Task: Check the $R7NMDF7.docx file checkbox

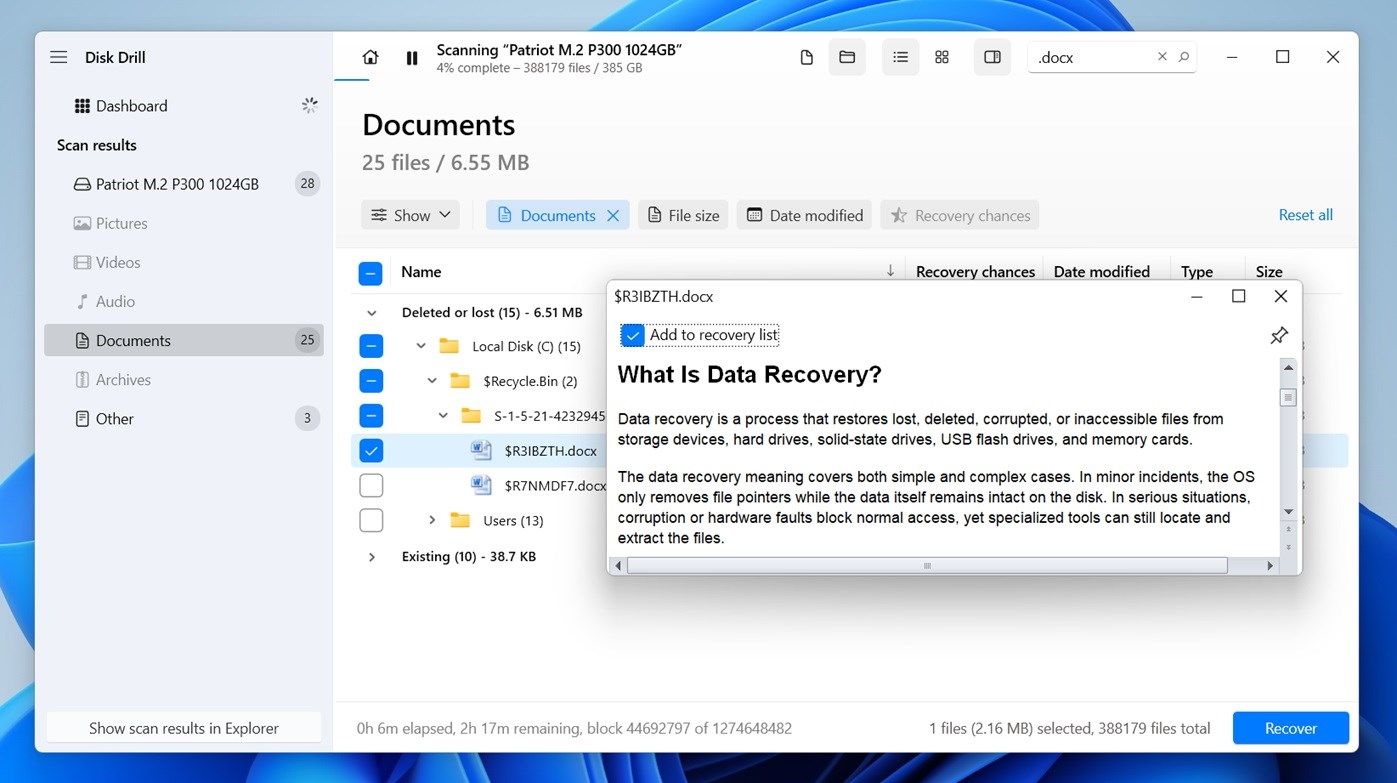Action: coord(370,486)
